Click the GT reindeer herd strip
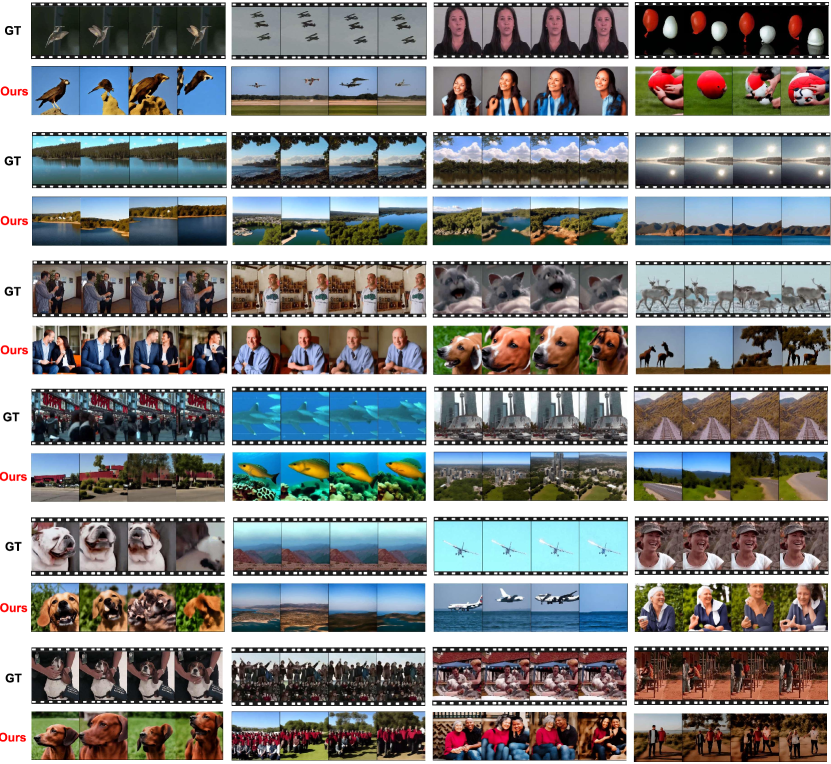831x764 pixels. 732,289
